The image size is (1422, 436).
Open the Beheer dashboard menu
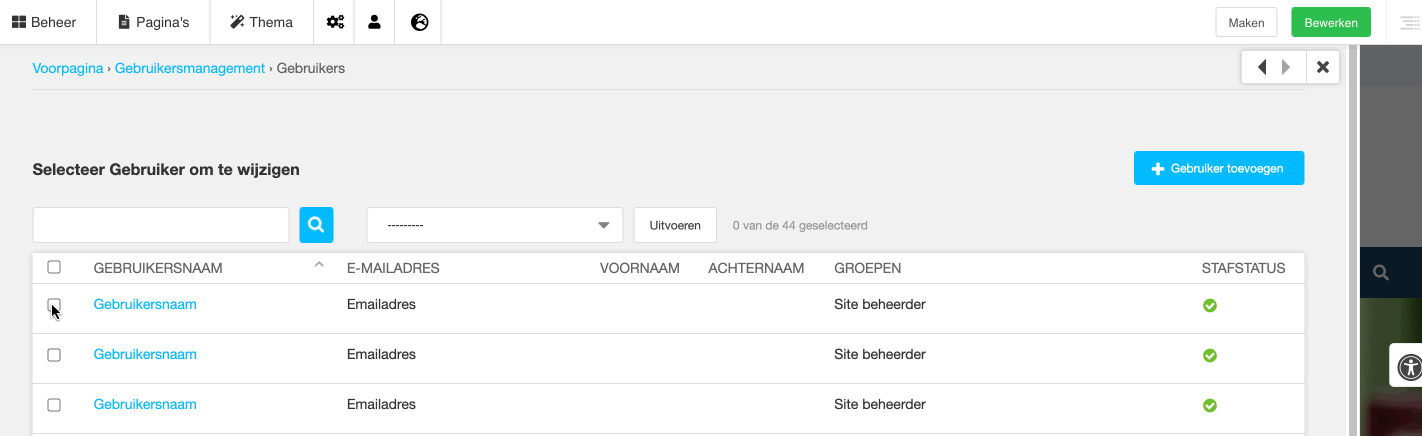click(x=44, y=22)
